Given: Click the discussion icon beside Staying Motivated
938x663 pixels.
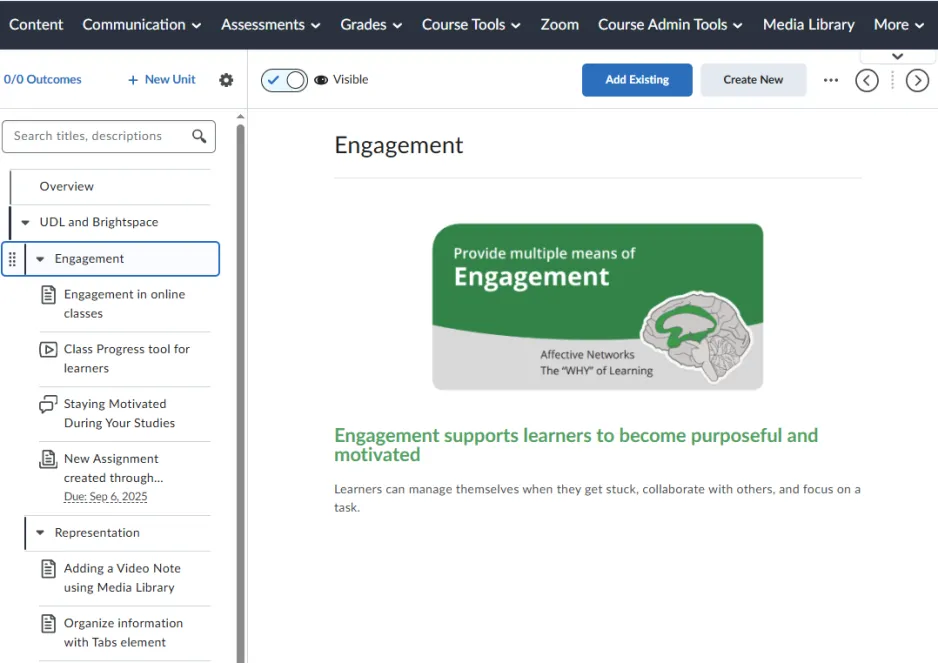Looking at the screenshot, I should (x=49, y=403).
